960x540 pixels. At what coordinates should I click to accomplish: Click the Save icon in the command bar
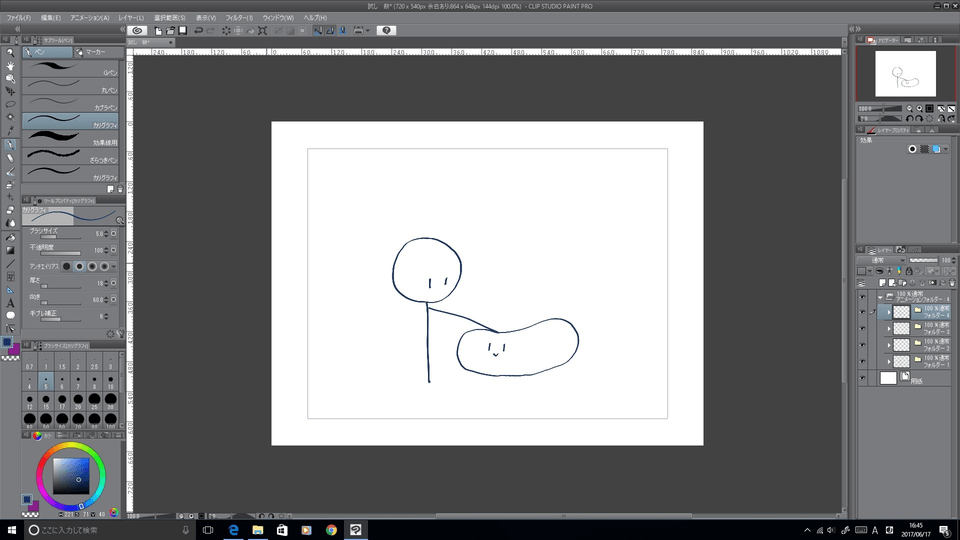182,31
